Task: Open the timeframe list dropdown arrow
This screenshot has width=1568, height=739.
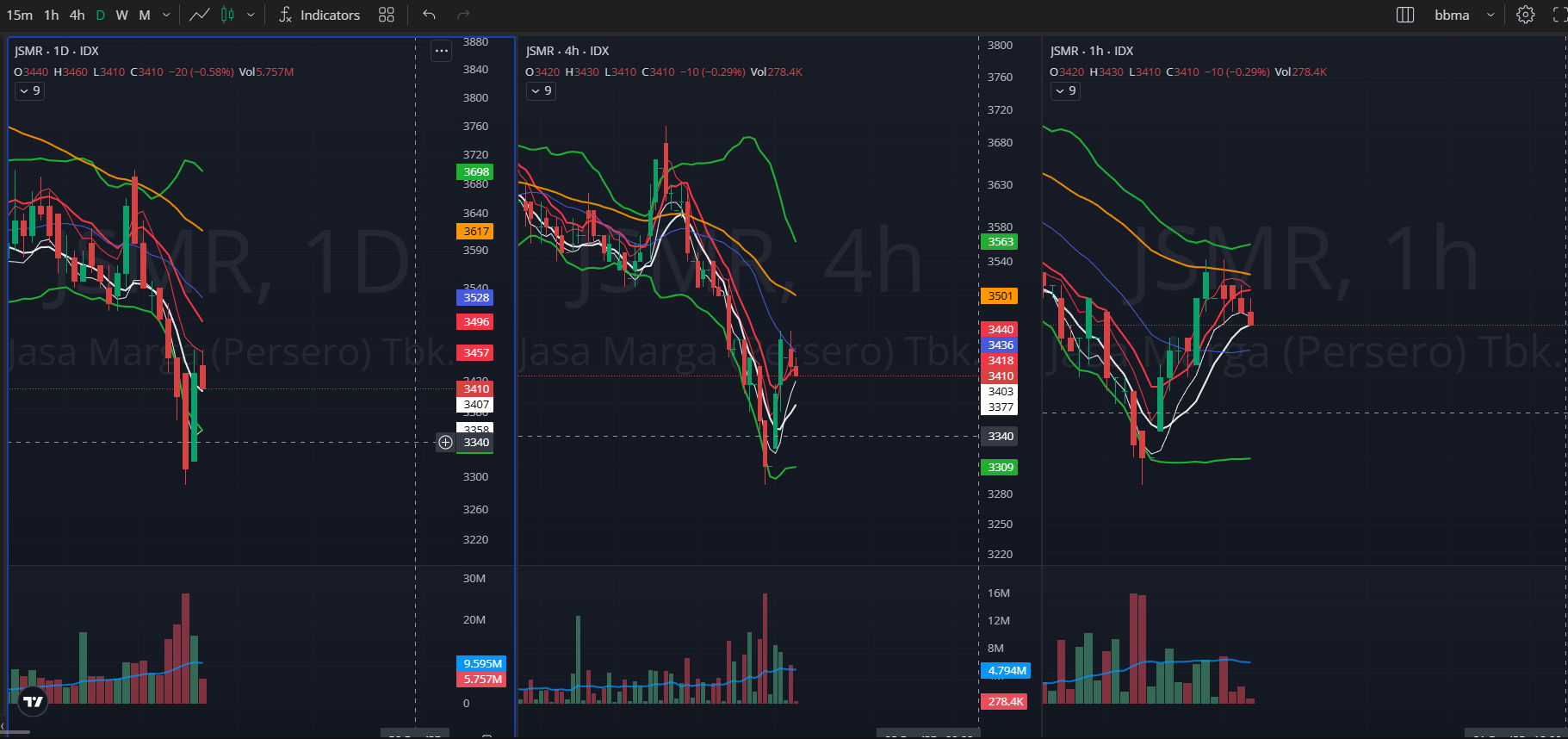Action: (166, 15)
